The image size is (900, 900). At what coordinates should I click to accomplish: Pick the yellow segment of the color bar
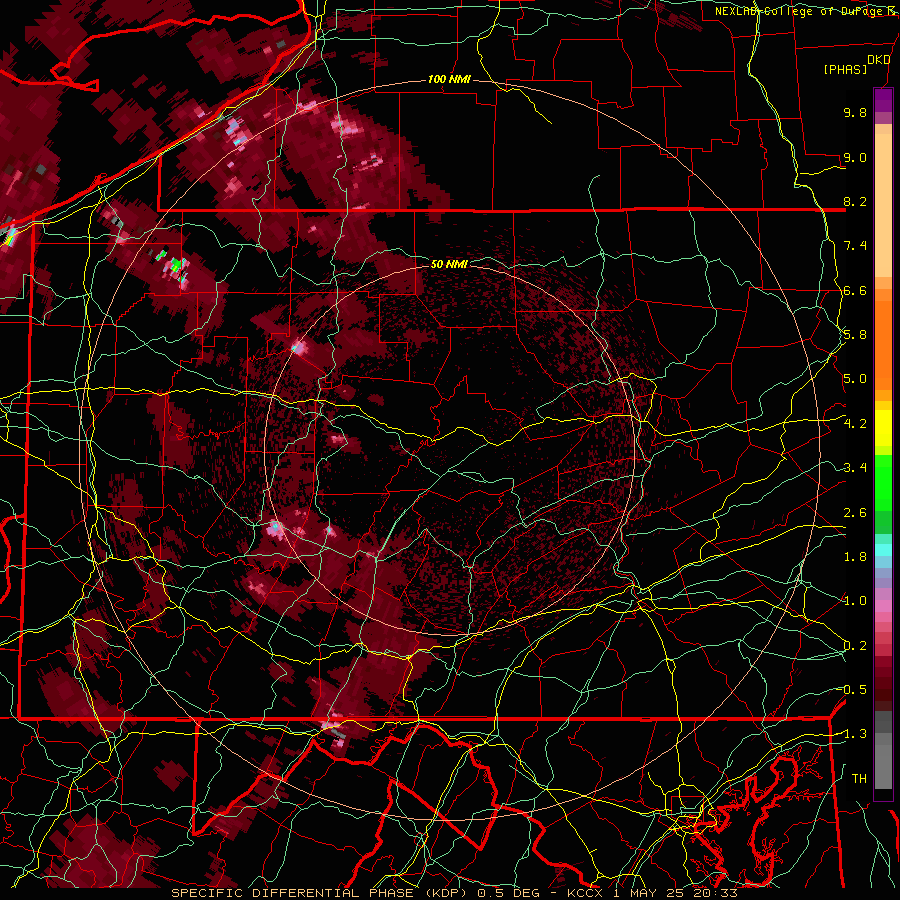pyautogui.click(x=883, y=428)
